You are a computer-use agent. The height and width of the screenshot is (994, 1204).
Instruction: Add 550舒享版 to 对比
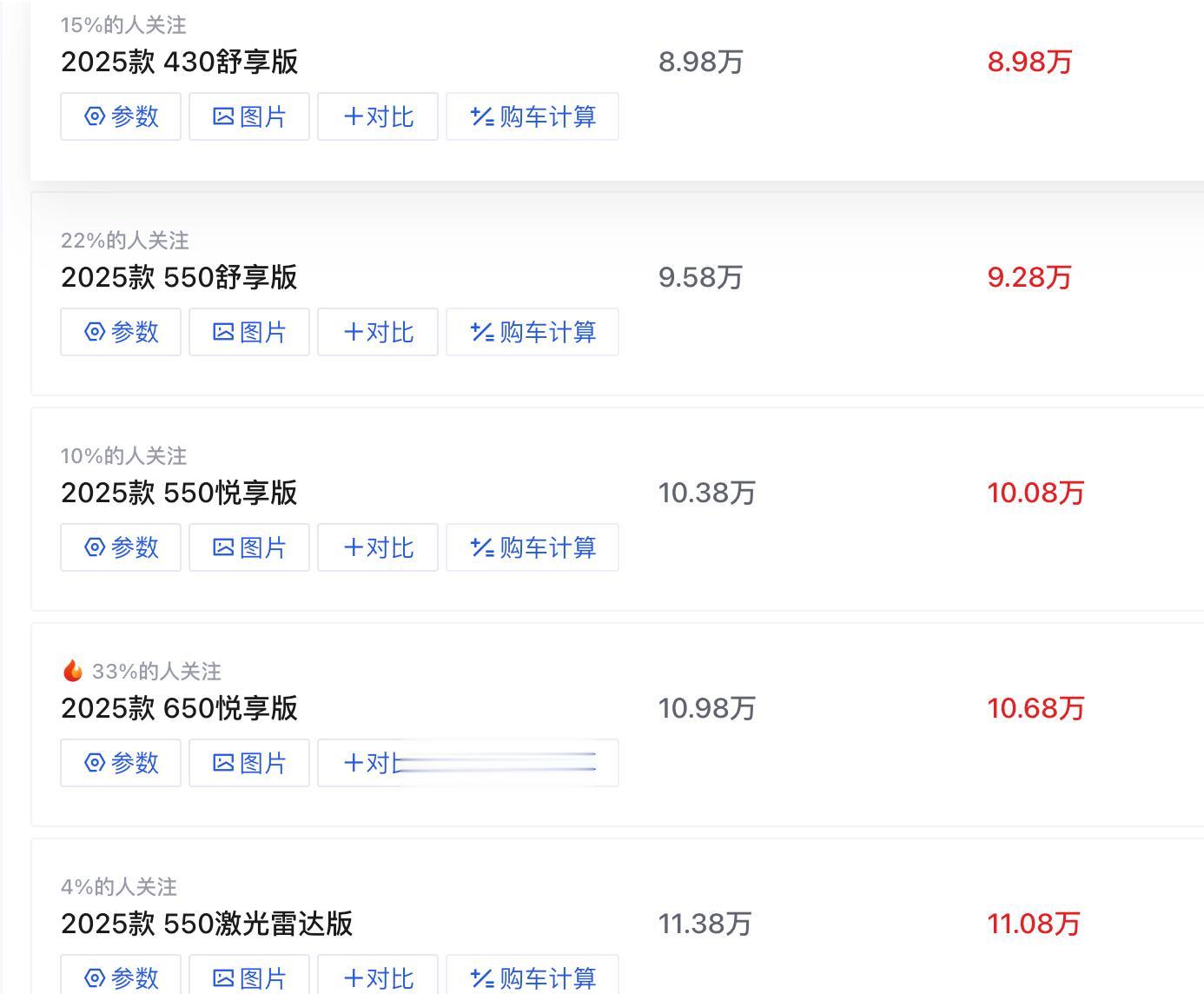tap(378, 332)
